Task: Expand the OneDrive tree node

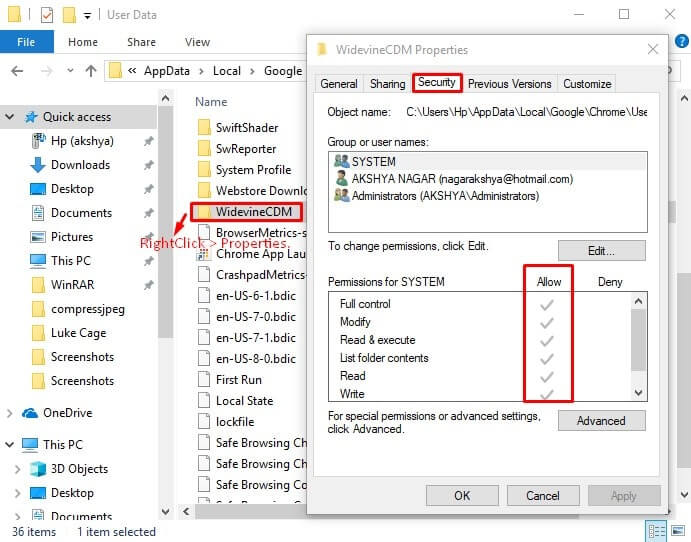Action: tap(9, 413)
